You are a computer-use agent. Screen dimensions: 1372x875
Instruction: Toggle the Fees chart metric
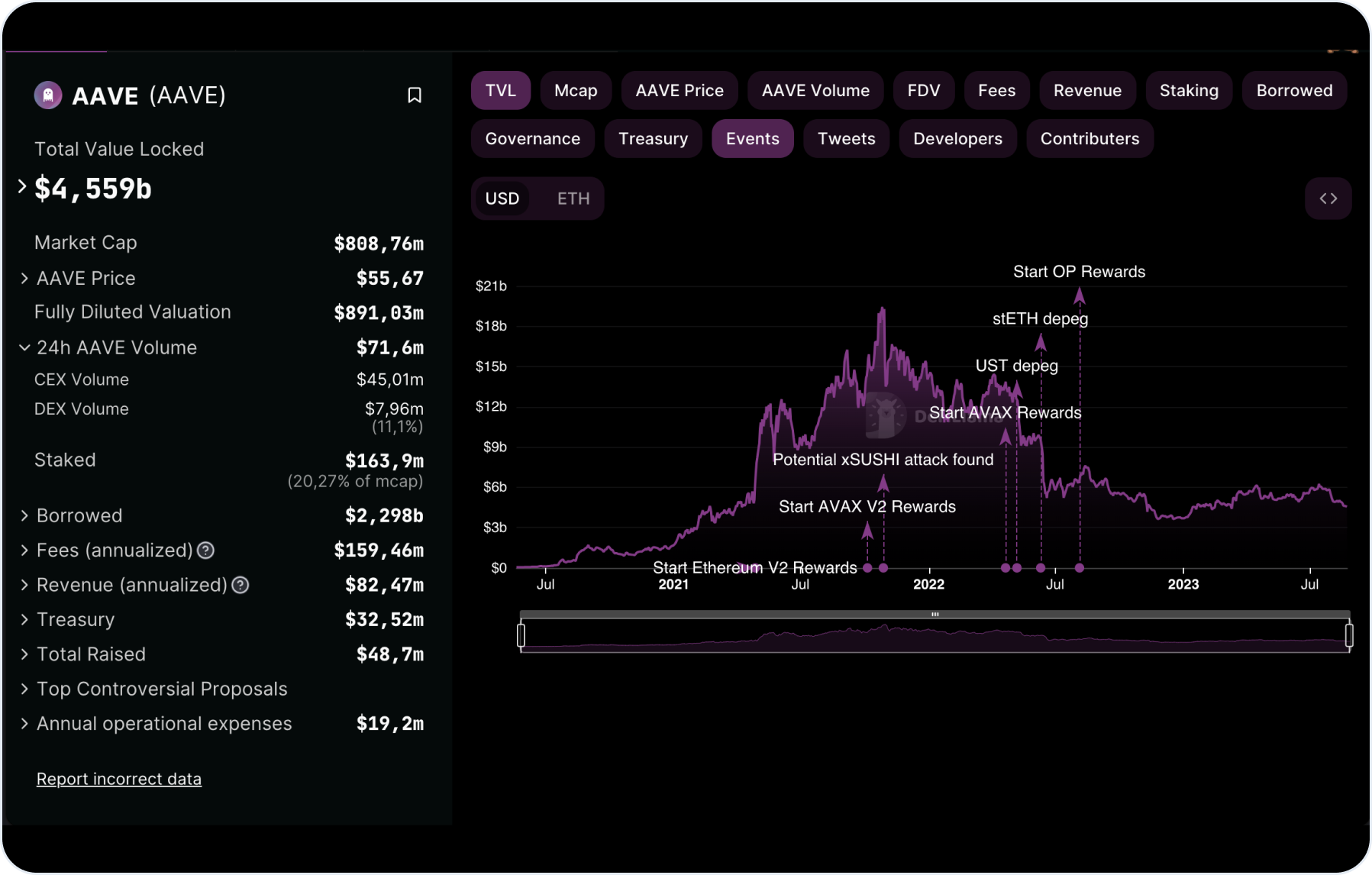(x=997, y=91)
